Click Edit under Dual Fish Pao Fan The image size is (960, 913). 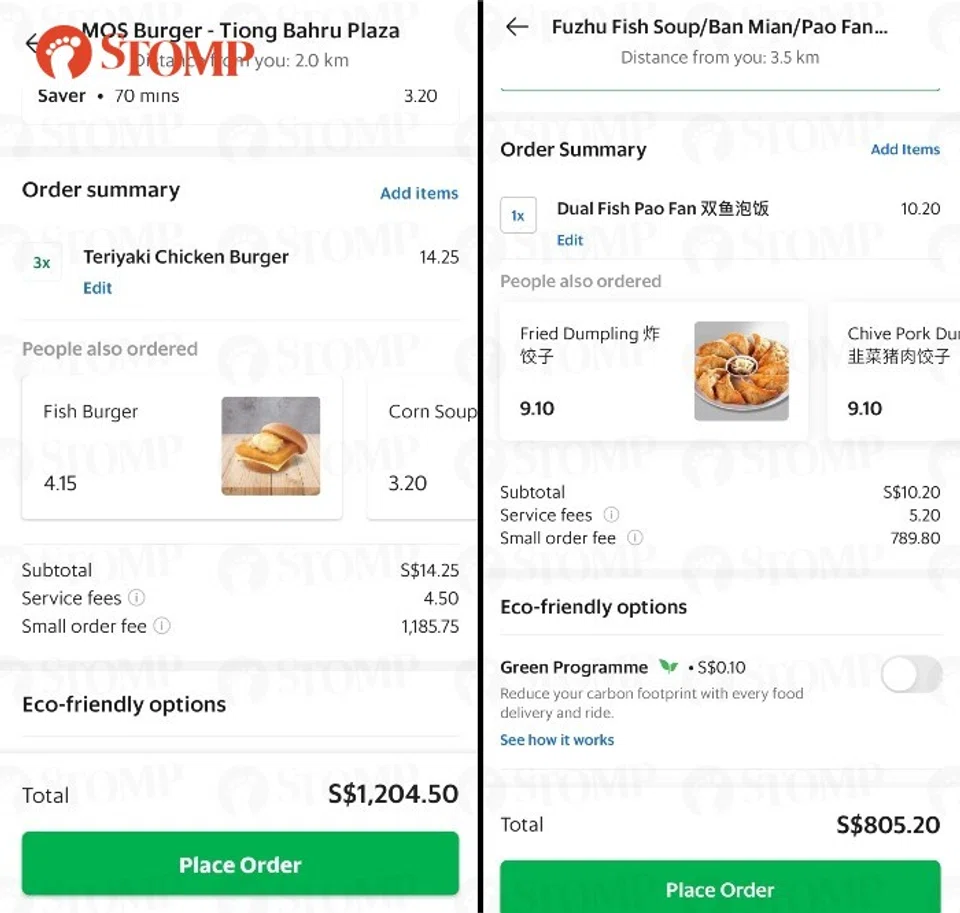[570, 240]
